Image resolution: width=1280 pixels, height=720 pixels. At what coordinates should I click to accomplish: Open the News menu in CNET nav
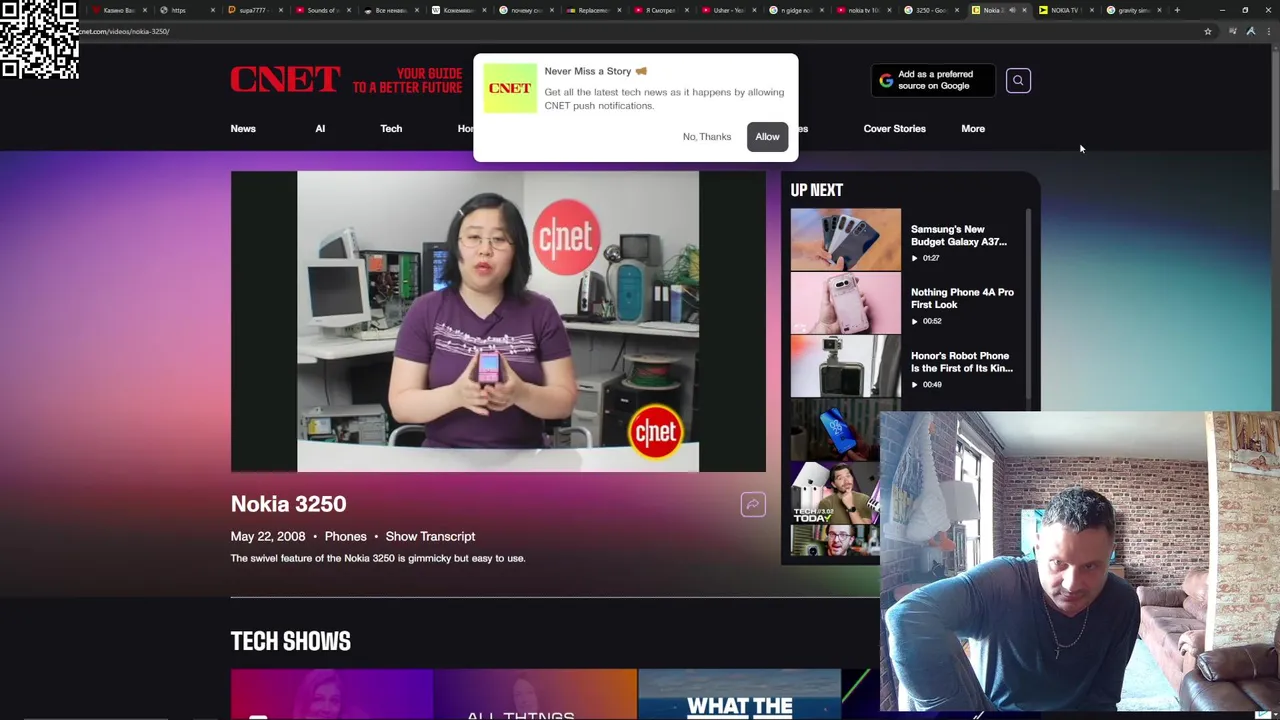[x=243, y=129]
